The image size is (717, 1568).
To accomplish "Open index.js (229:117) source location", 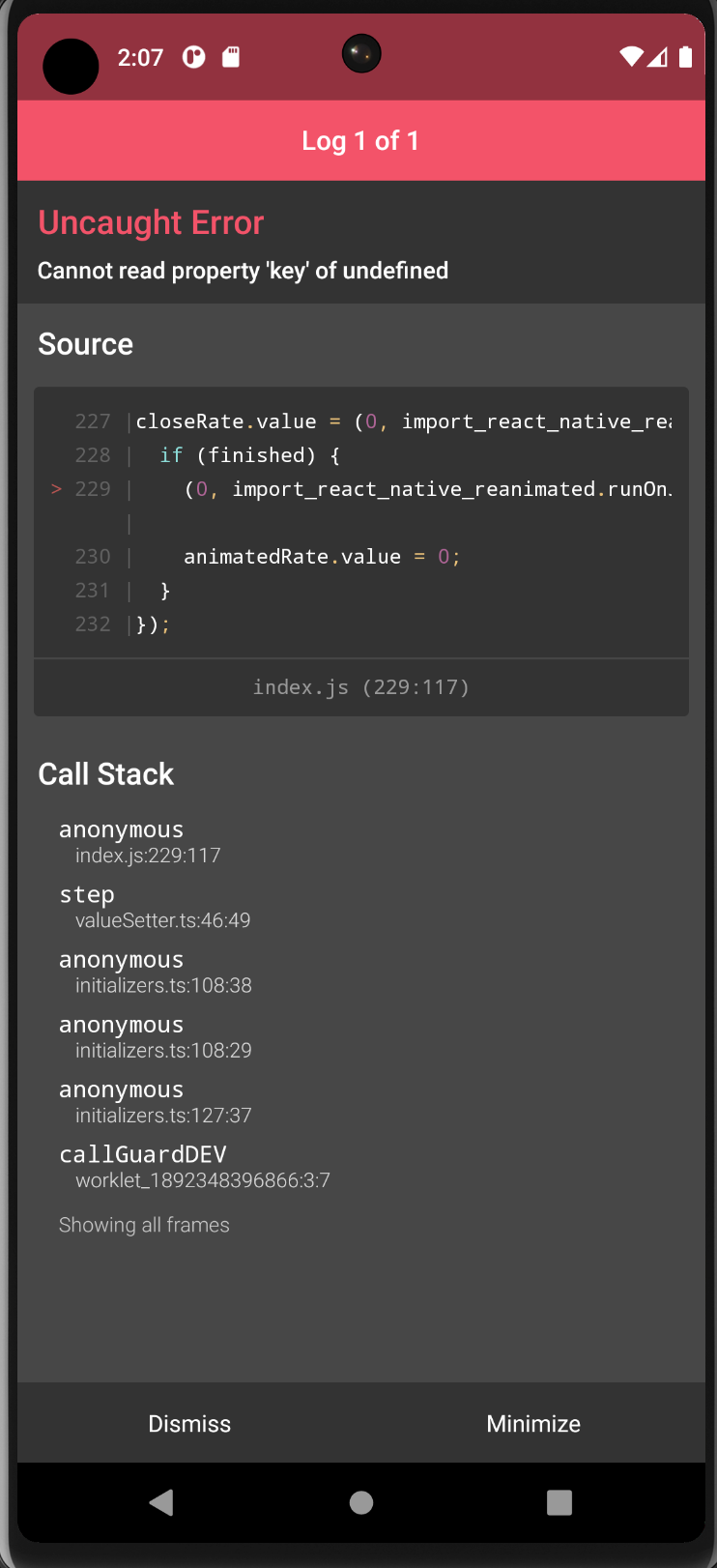I will pos(360,686).
